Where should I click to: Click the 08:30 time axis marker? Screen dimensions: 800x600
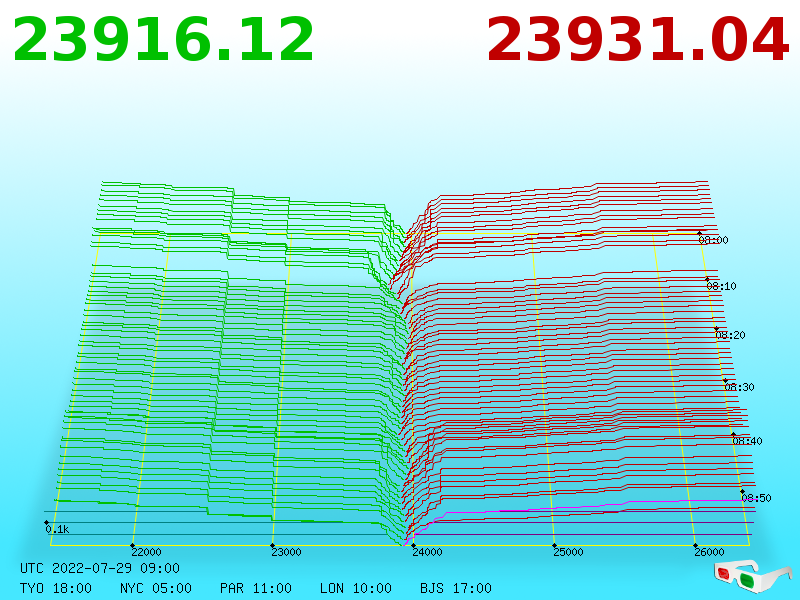click(x=739, y=387)
